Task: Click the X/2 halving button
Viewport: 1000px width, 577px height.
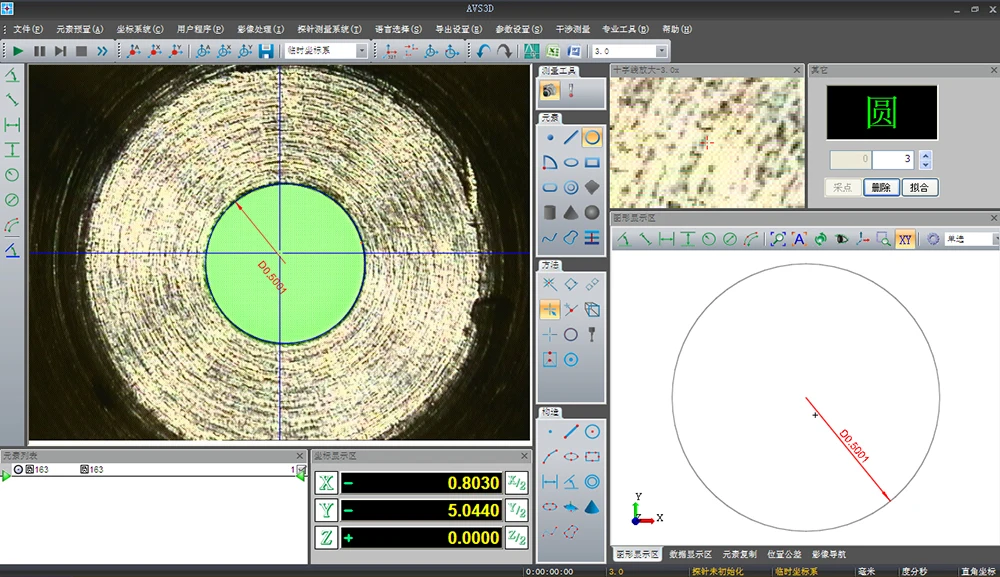Action: [516, 483]
